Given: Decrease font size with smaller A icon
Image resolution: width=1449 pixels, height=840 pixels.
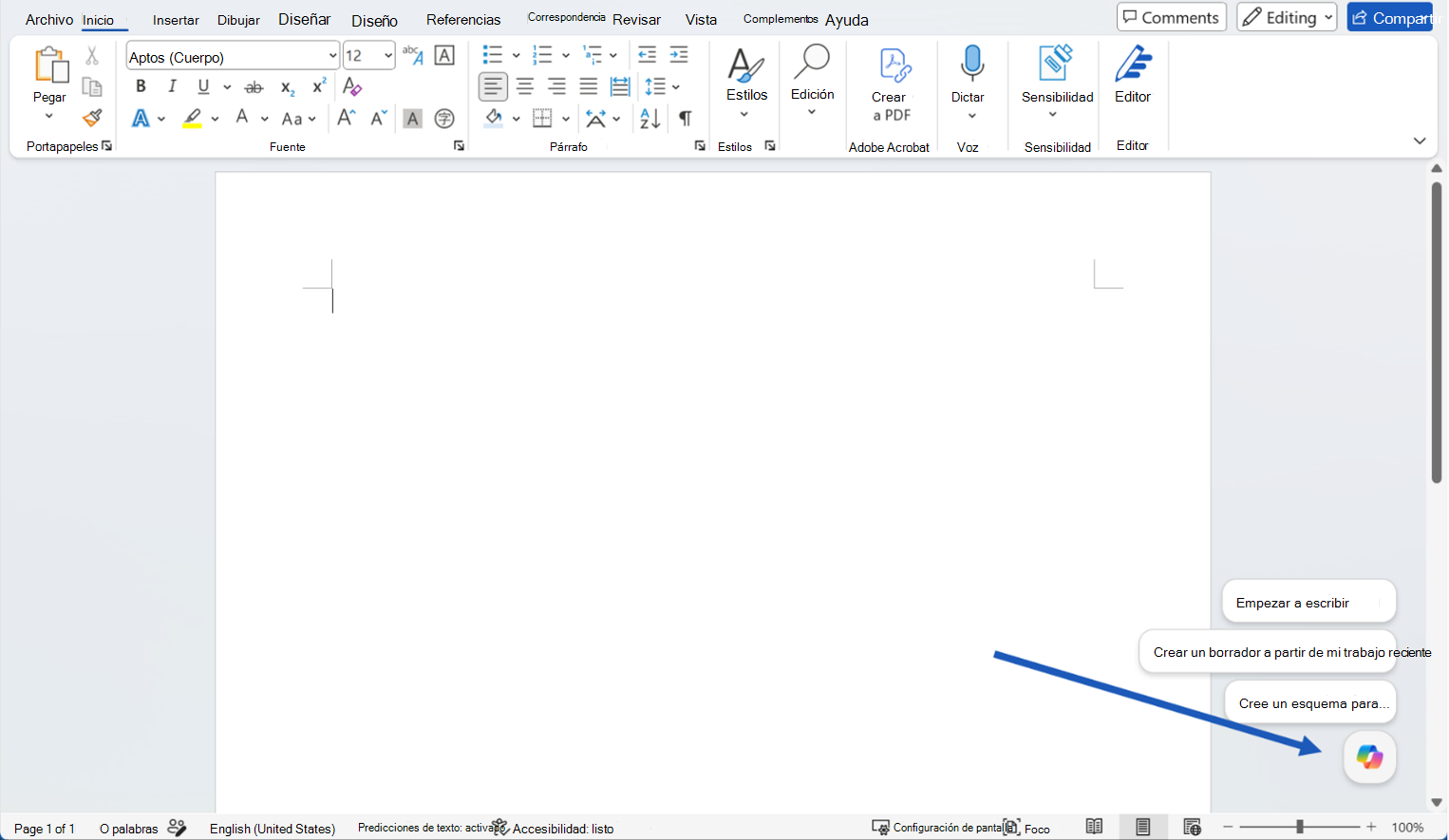Looking at the screenshot, I should (378, 118).
